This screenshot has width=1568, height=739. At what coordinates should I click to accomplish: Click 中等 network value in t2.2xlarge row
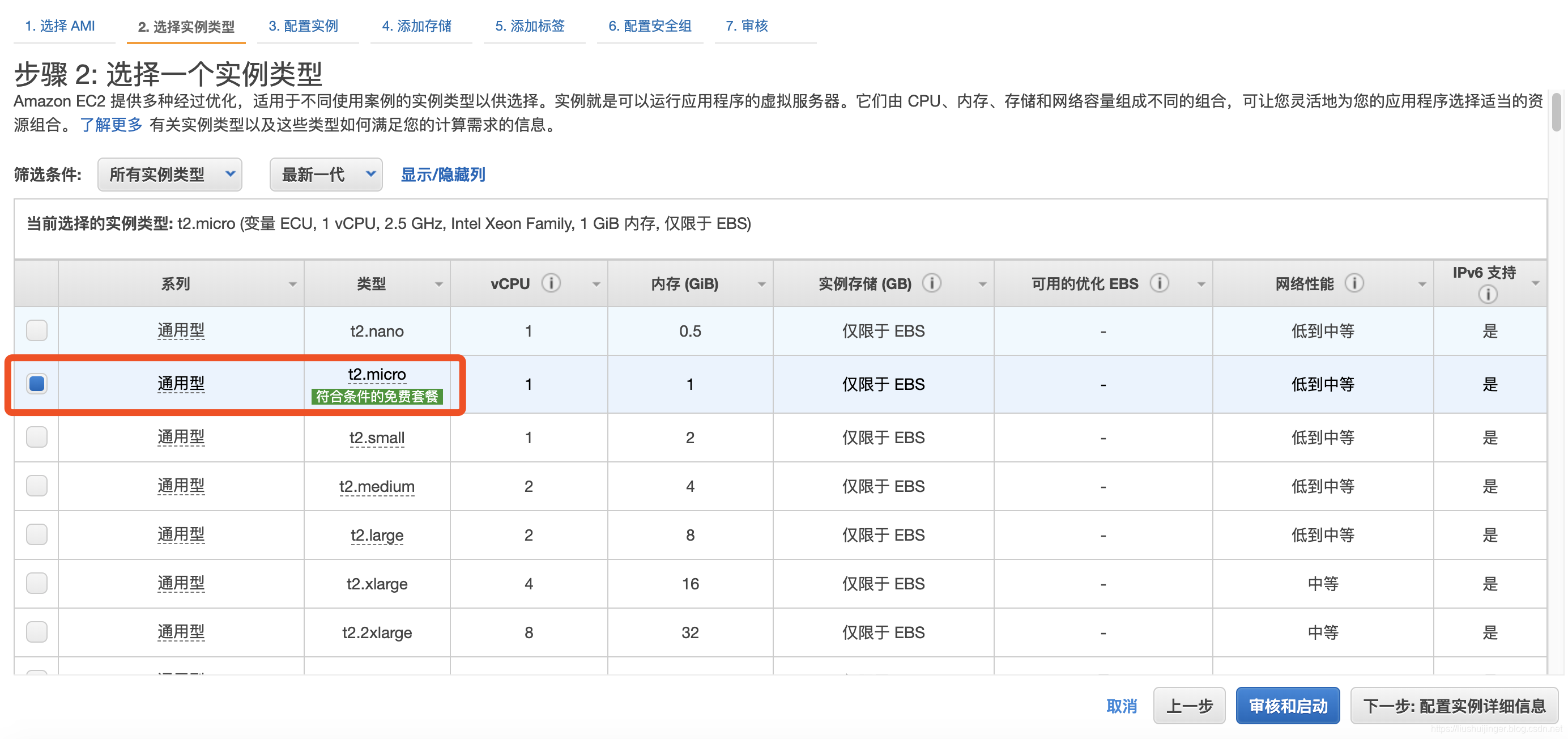[x=1323, y=632]
